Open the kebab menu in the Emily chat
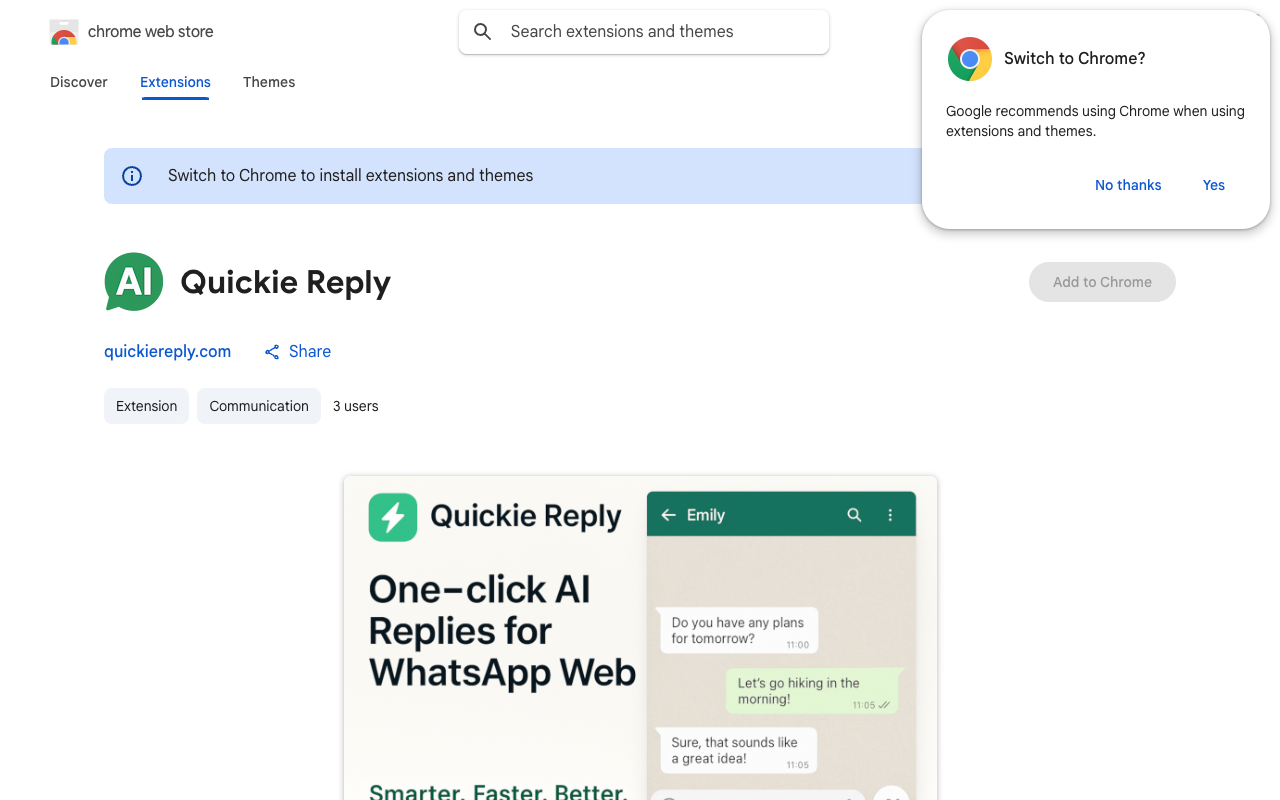 [x=890, y=514]
